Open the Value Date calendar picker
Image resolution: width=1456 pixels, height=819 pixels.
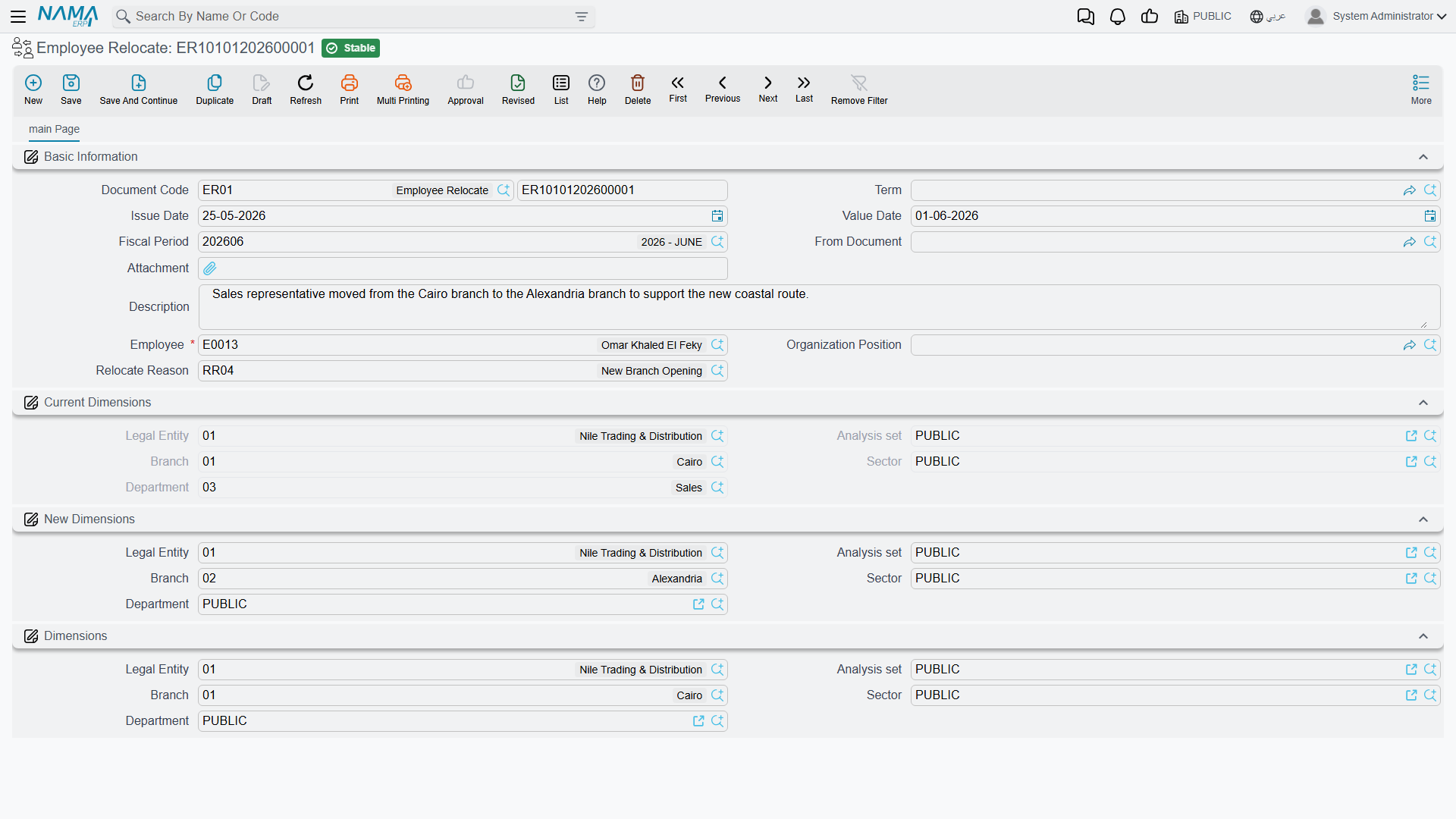[1430, 216]
